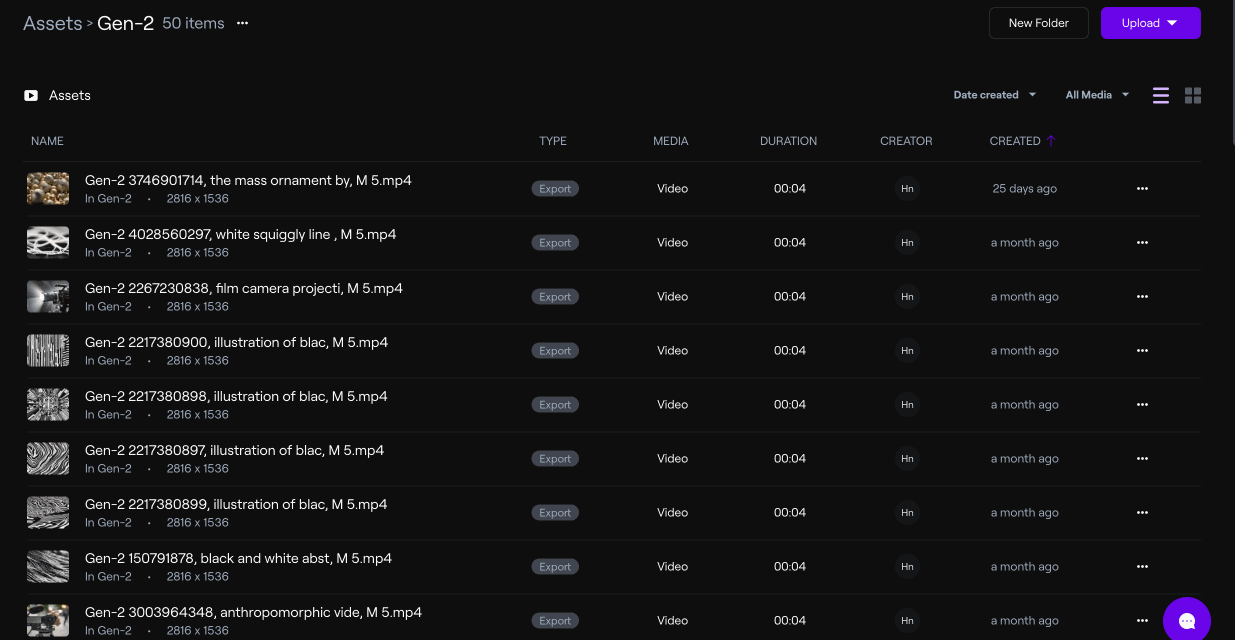Open more options for Gen-2 2217380900 video
1235x640 pixels.
pyautogui.click(x=1142, y=351)
